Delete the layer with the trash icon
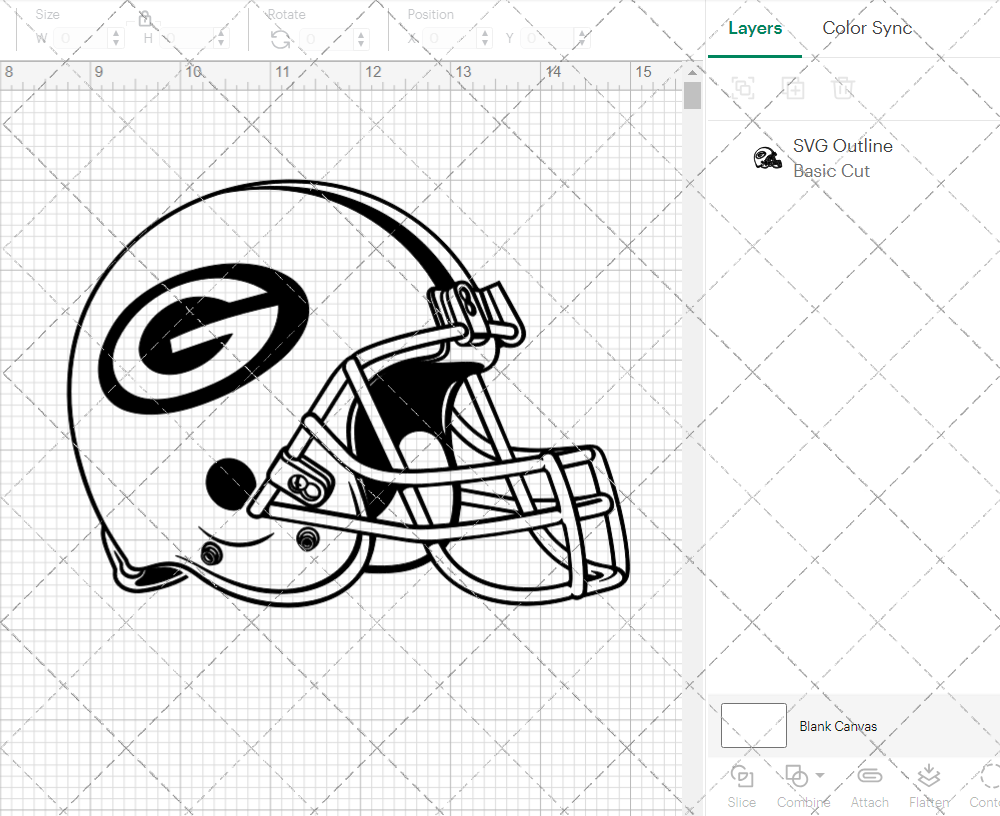1000x816 pixels. (844, 88)
